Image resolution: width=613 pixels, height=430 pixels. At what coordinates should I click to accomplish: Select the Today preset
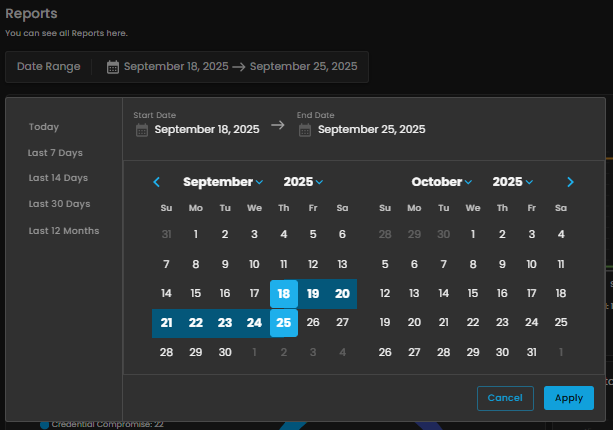[x=44, y=127]
